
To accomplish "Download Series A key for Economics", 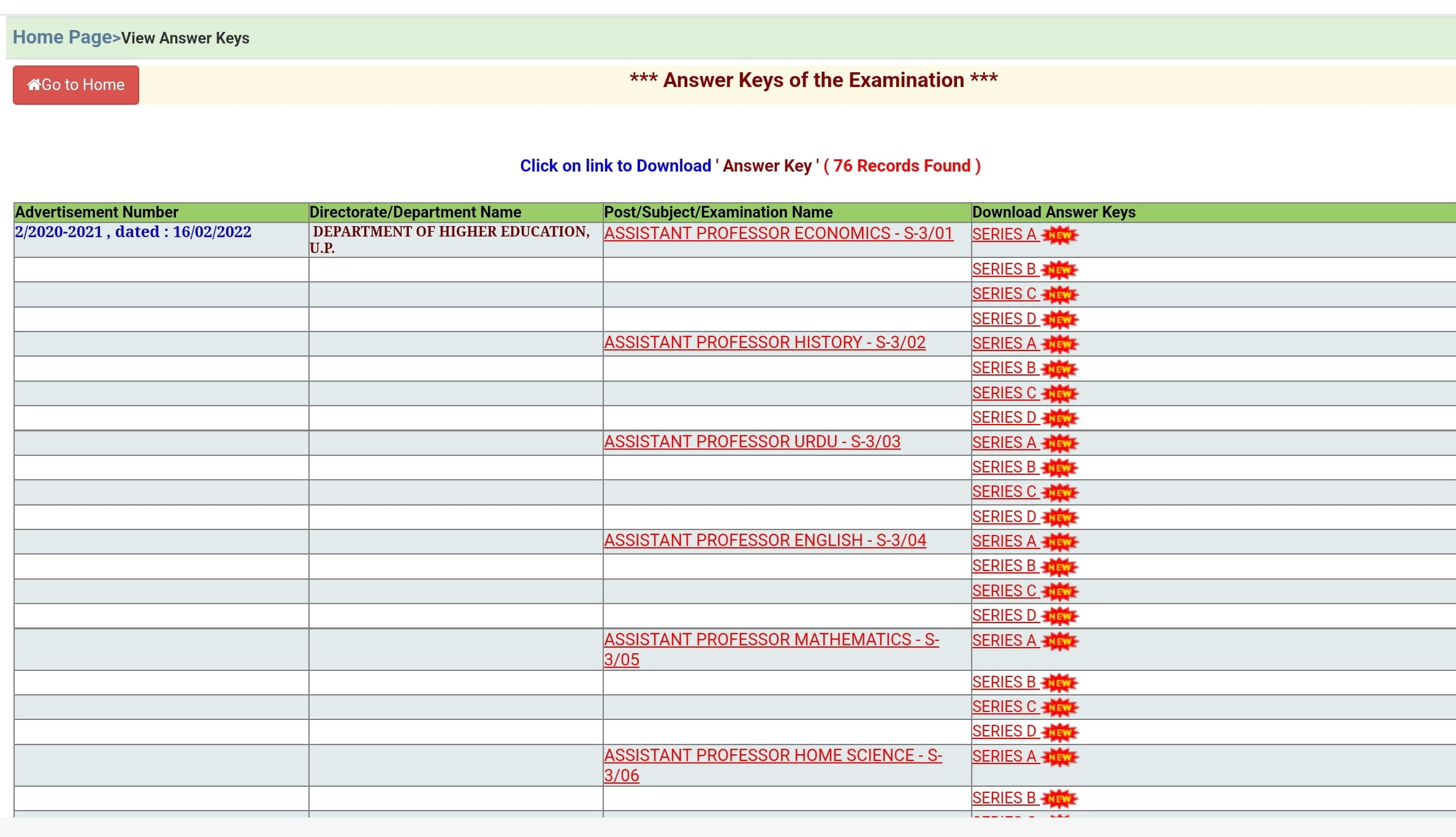I will click(x=1004, y=235).
